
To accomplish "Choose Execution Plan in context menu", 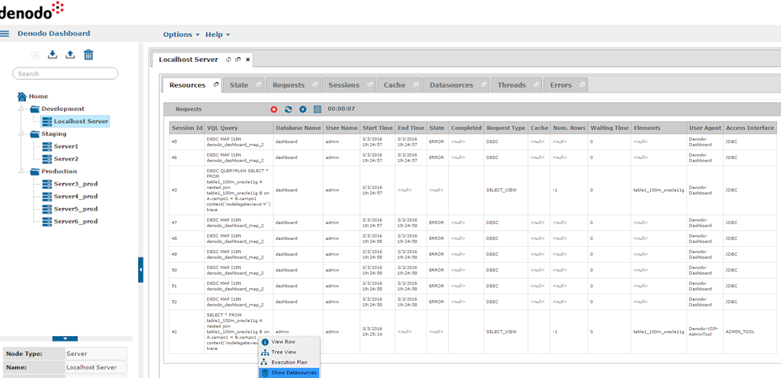I will [289, 362].
